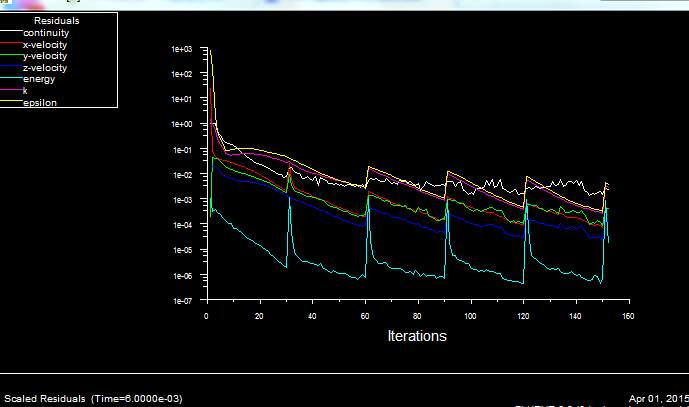
Task: Click the energy legend label
Action: (38, 80)
